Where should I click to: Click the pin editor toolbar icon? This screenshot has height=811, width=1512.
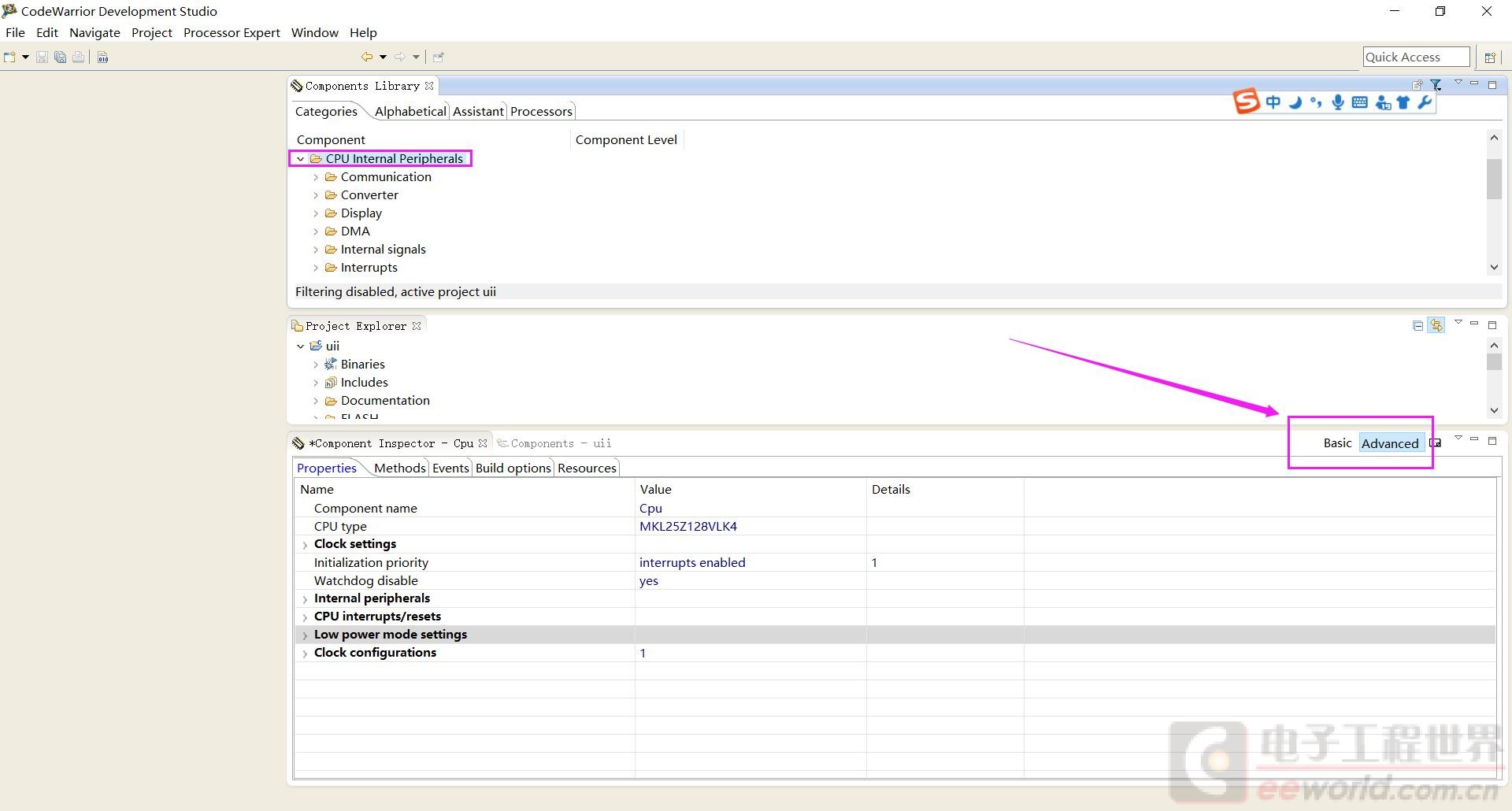(x=439, y=57)
